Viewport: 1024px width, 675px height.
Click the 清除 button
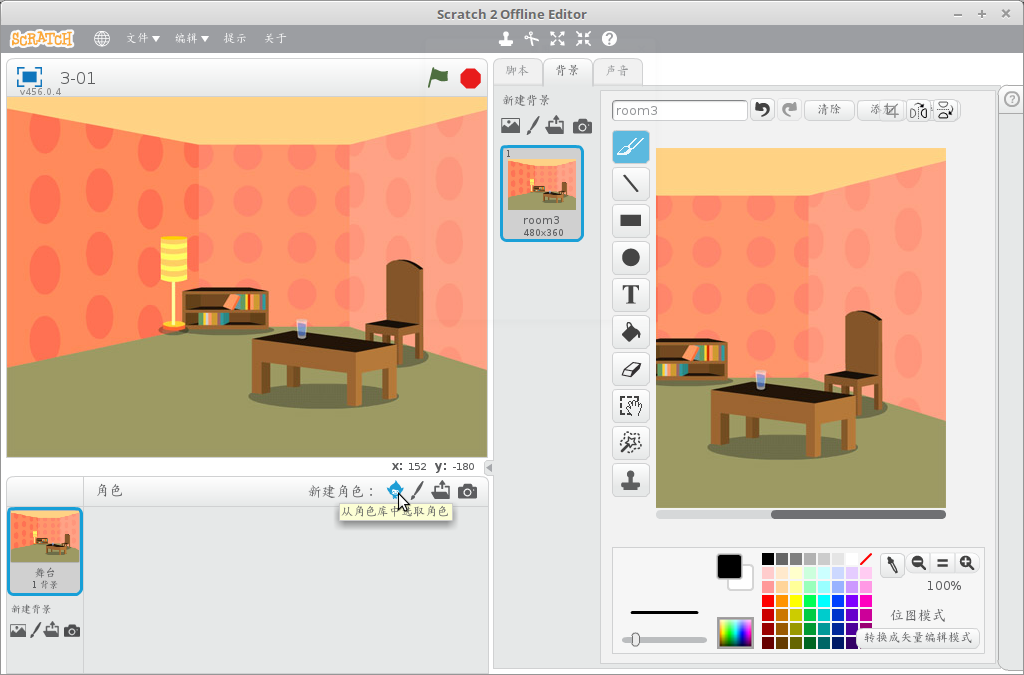click(x=829, y=110)
